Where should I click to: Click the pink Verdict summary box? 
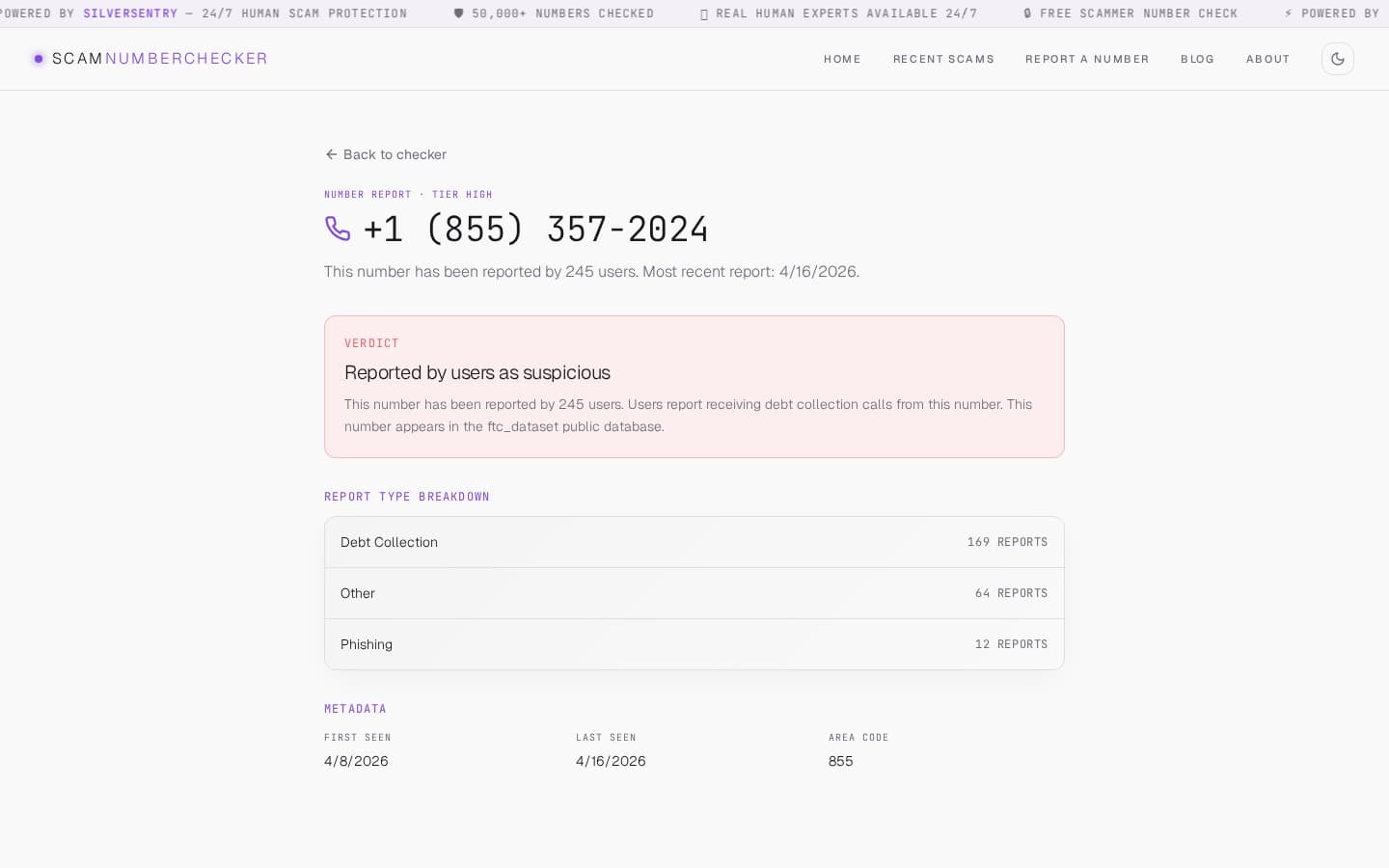click(694, 386)
